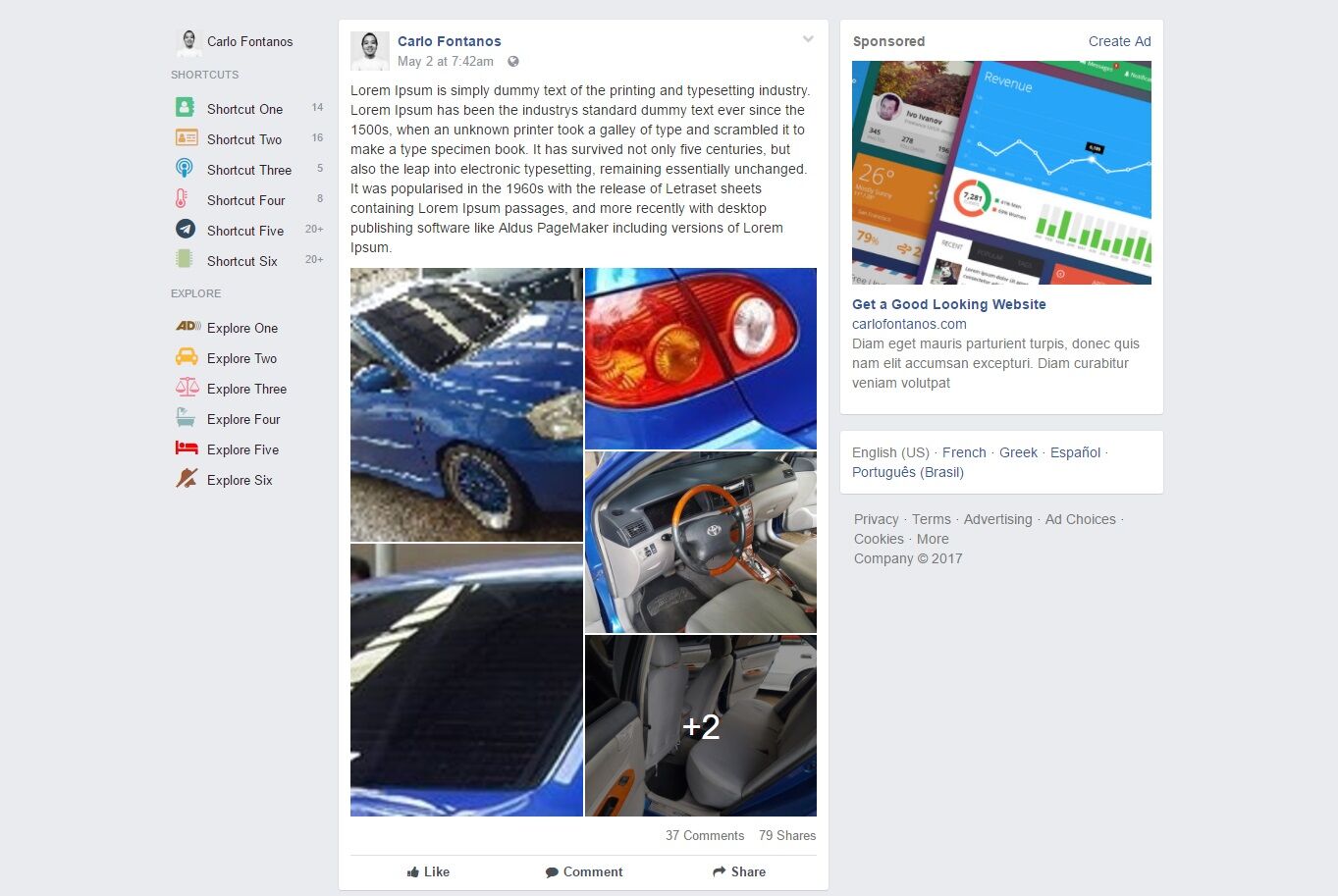Open the More footer link

933,539
